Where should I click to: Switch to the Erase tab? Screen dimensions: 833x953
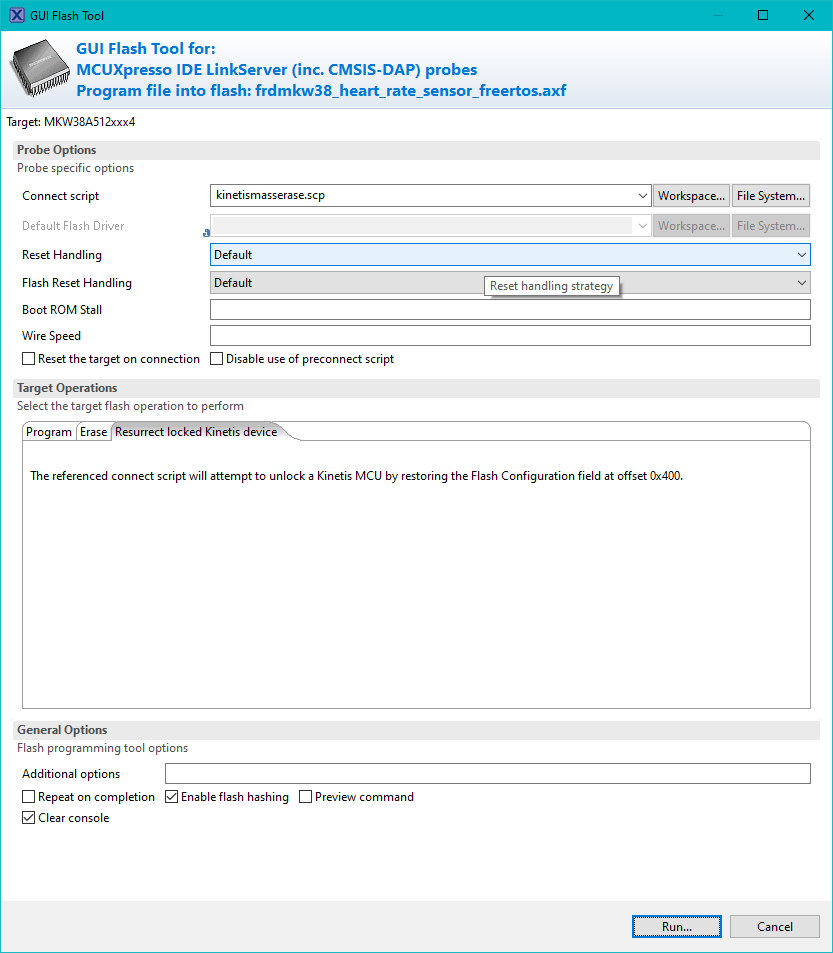click(x=94, y=432)
